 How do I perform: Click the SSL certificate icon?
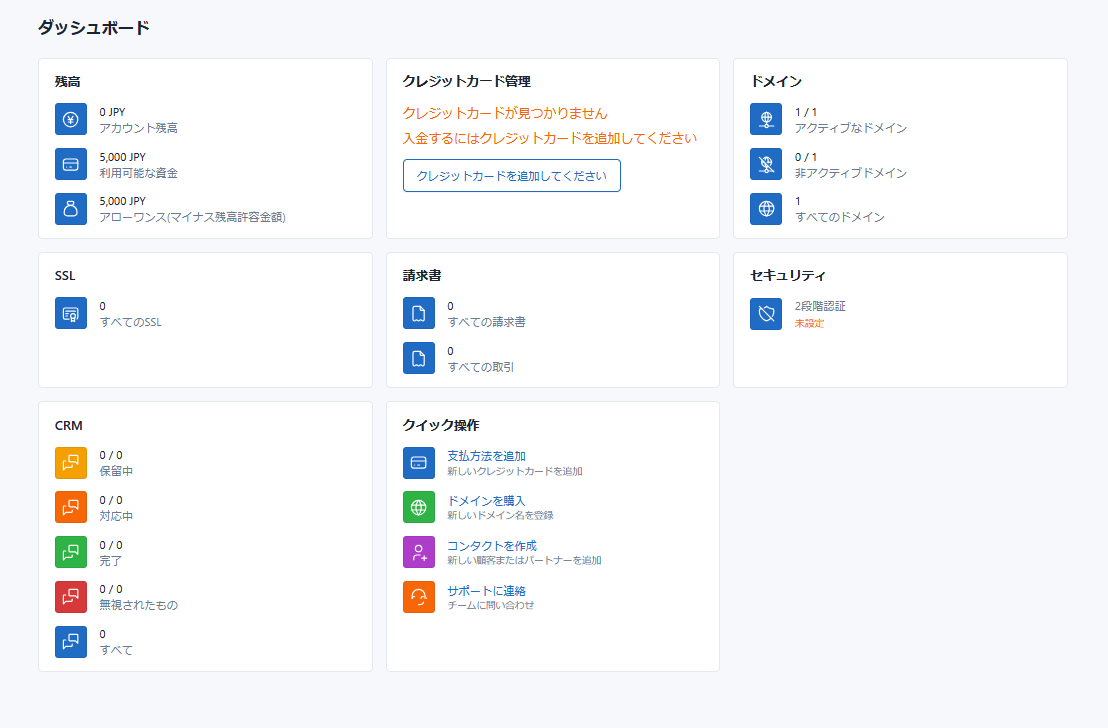tap(71, 314)
